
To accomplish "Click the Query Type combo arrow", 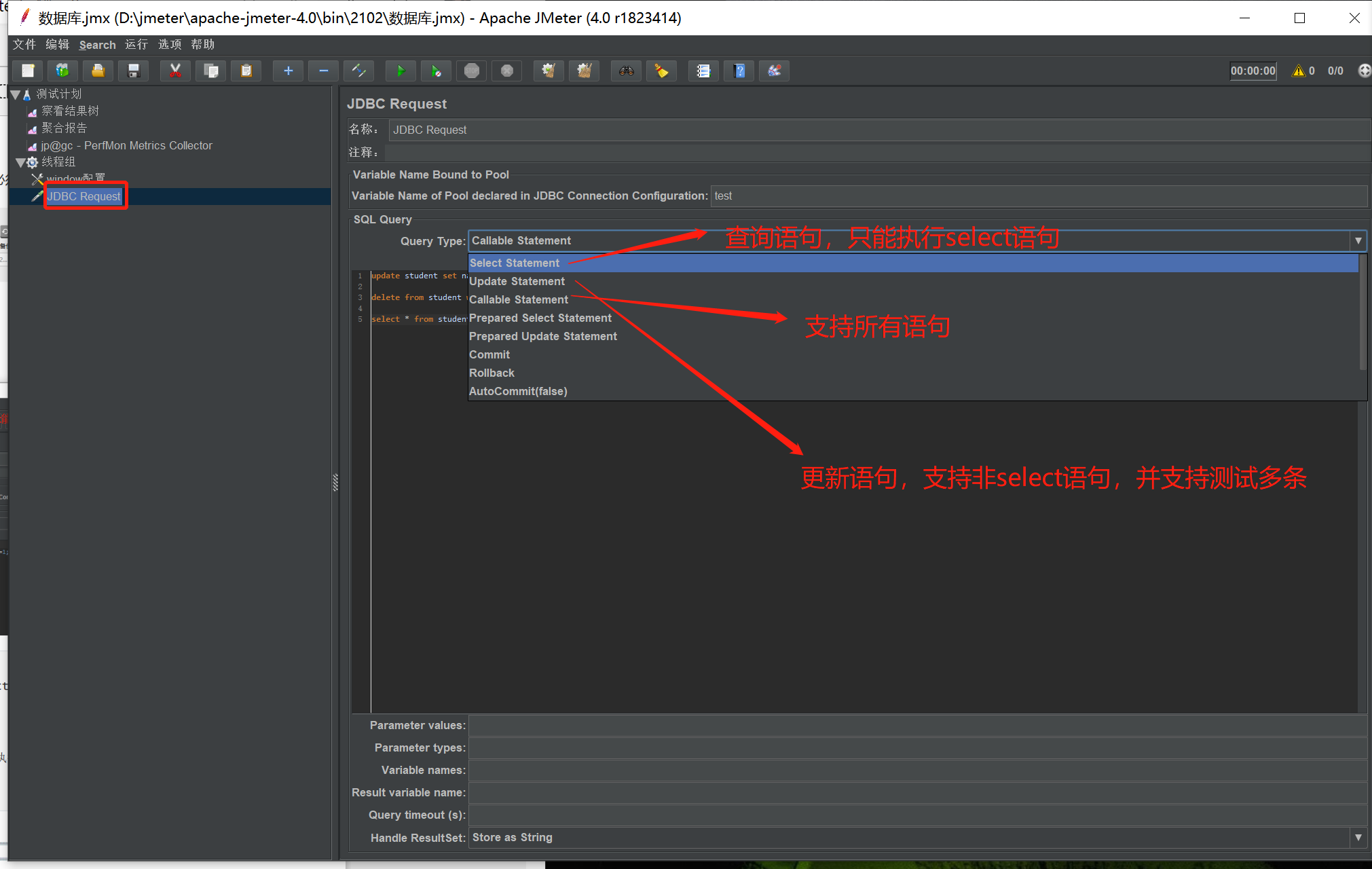I will click(x=1358, y=241).
